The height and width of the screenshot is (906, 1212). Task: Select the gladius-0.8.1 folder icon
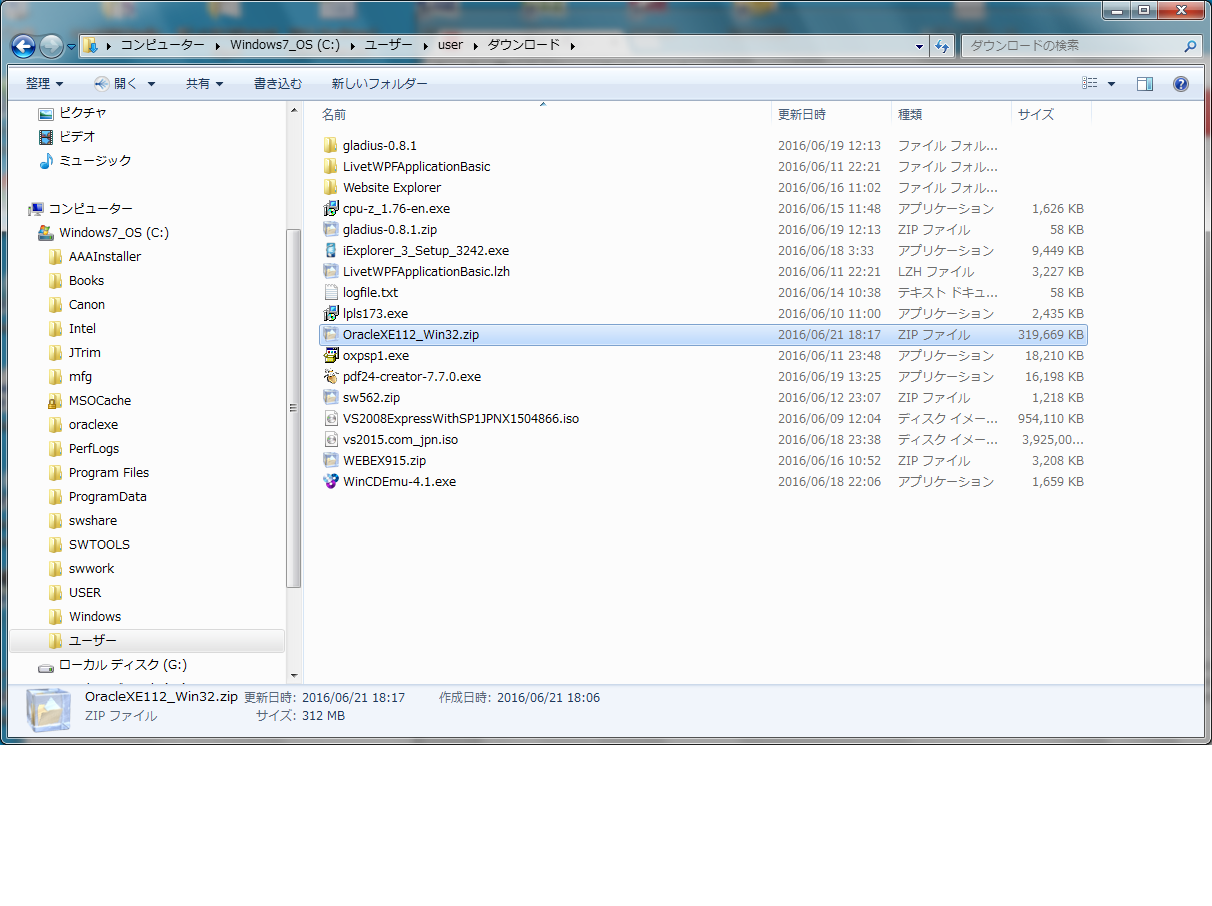click(x=332, y=145)
